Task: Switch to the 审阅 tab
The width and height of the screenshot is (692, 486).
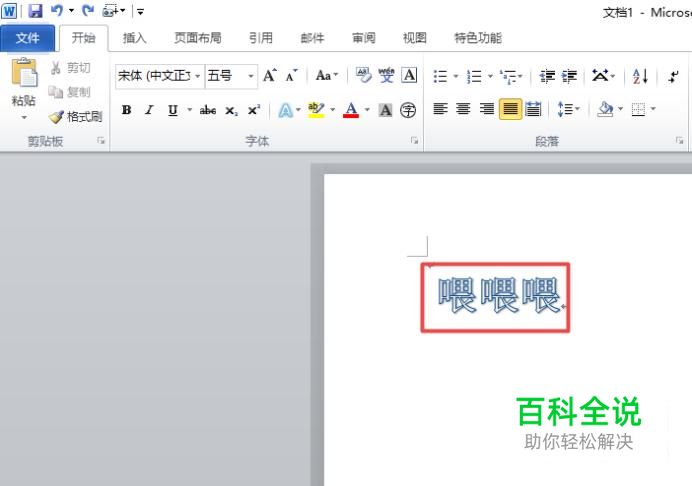Action: (363, 38)
